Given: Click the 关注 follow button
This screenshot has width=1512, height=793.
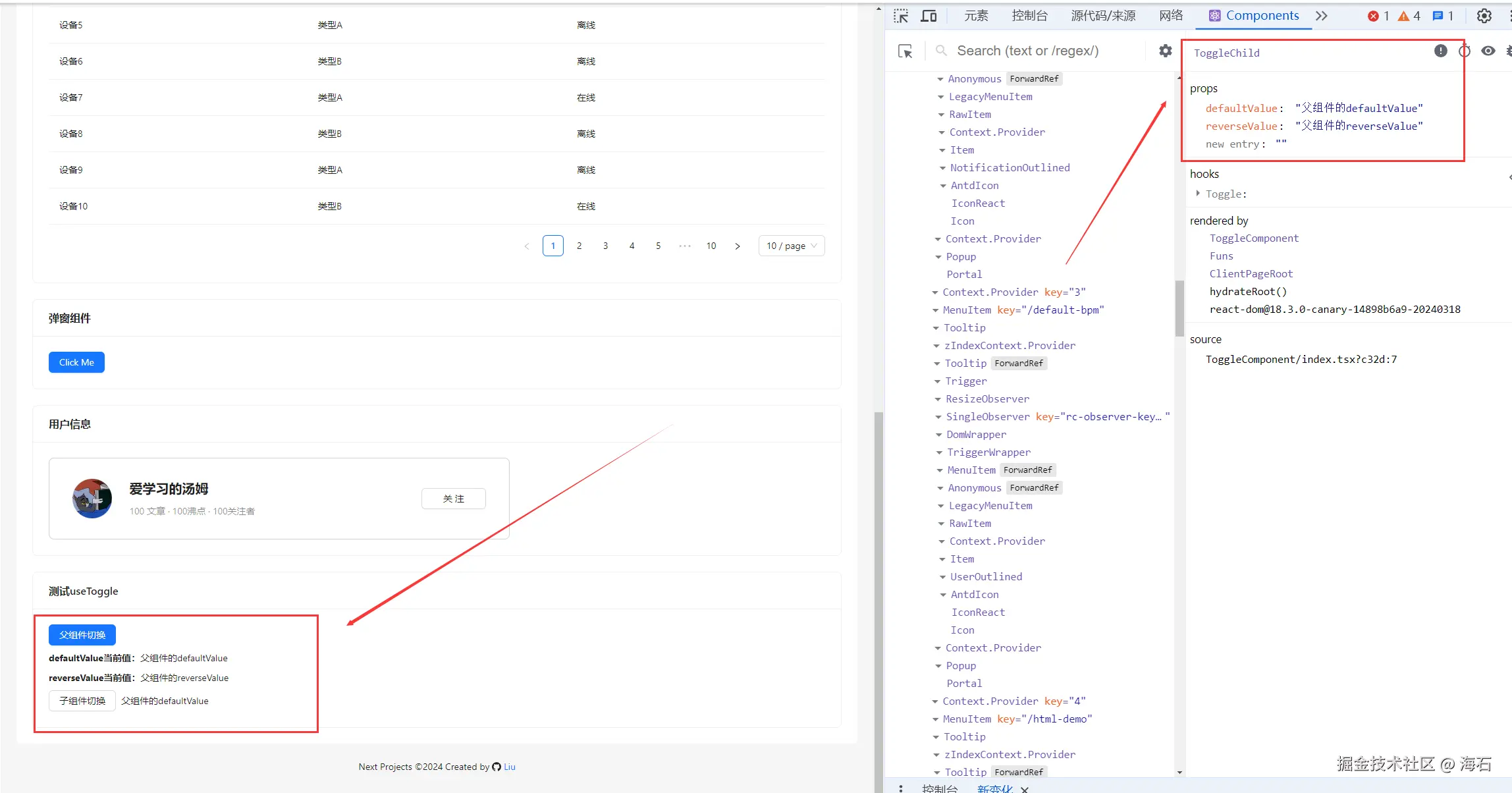Looking at the screenshot, I should click(x=453, y=499).
